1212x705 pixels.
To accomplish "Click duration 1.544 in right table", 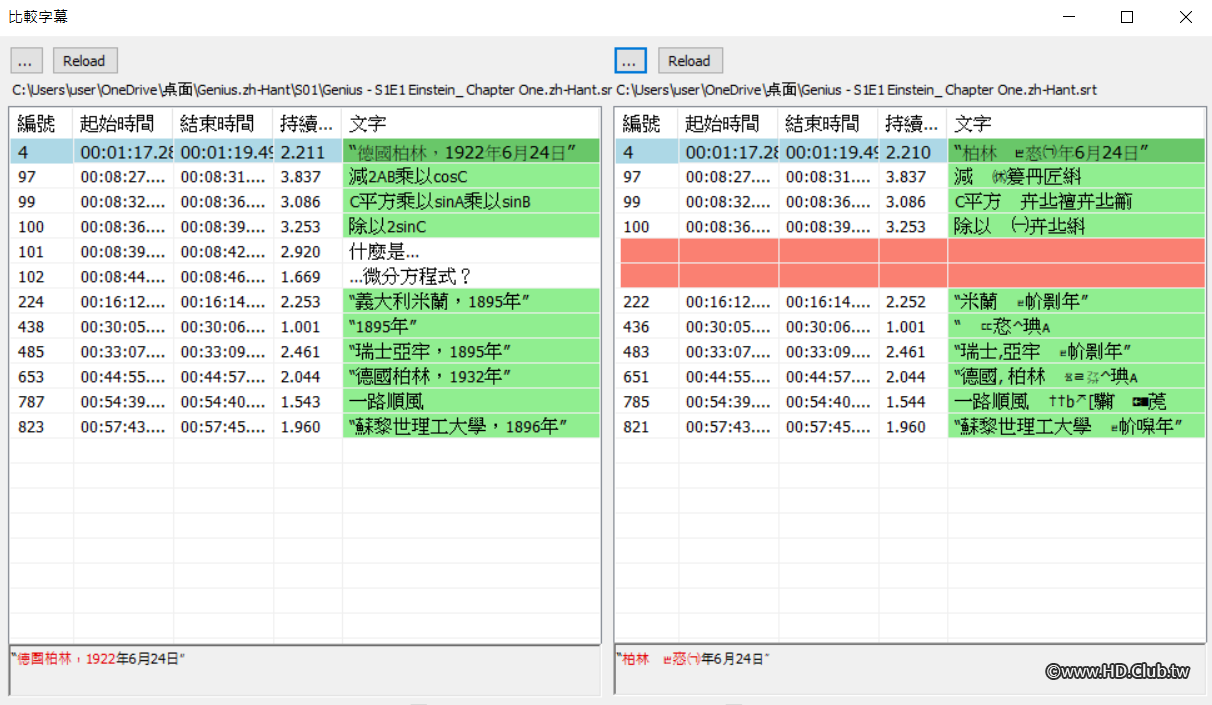I will pos(906,402).
